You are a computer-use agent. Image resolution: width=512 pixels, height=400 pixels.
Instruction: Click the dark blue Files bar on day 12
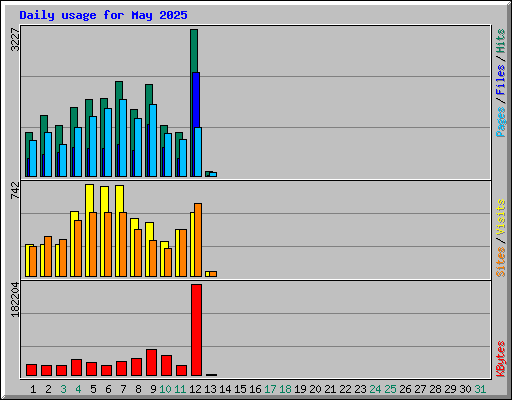click(x=196, y=100)
